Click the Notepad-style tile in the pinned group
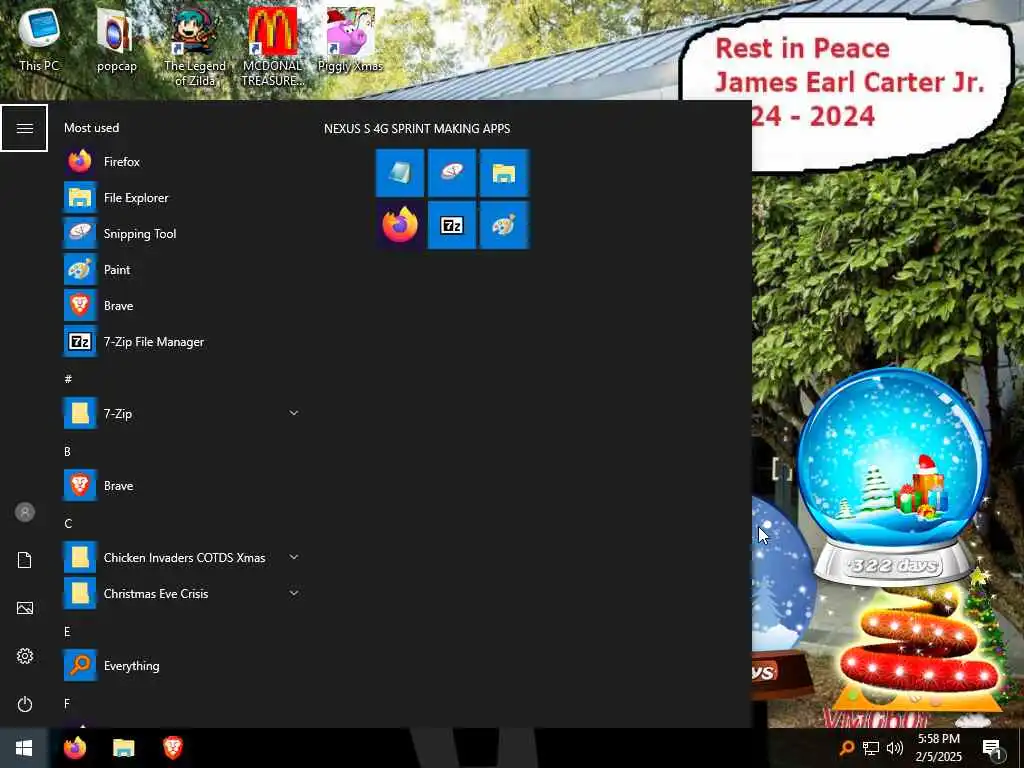This screenshot has width=1024, height=768. (400, 172)
